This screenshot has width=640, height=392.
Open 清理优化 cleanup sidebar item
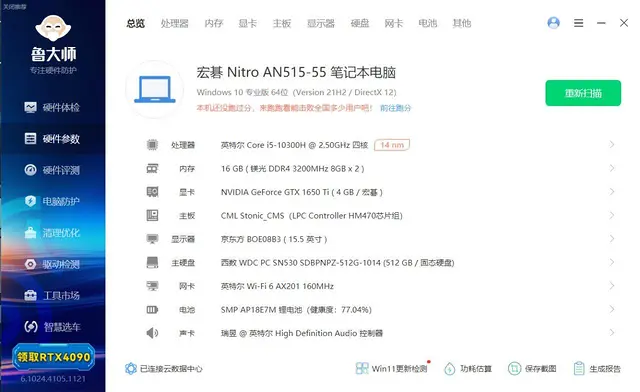point(52,233)
